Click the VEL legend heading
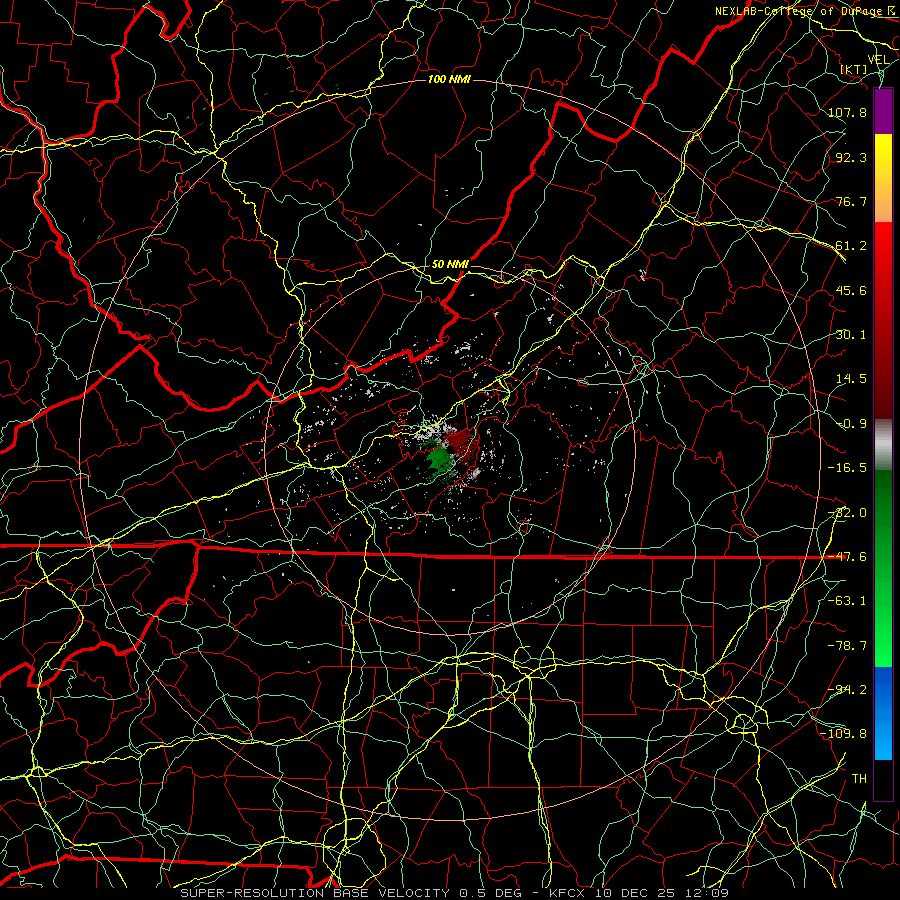900x900 pixels. (878, 60)
